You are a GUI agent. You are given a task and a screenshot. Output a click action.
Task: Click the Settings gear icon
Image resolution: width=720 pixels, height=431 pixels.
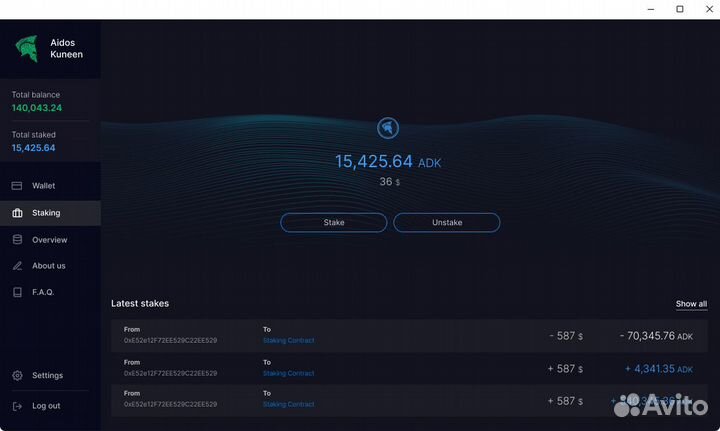click(x=17, y=376)
